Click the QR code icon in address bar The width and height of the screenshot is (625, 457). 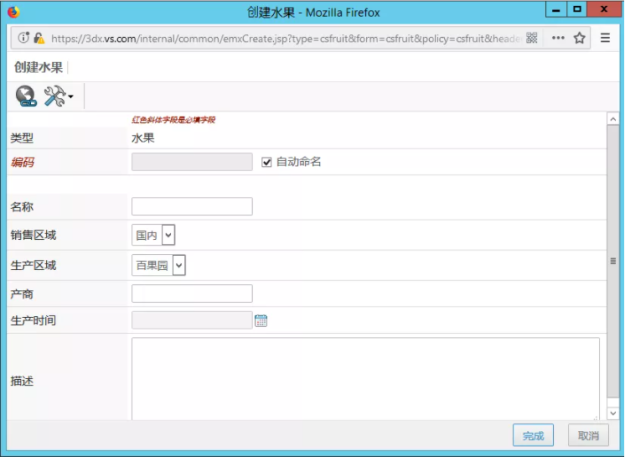pos(532,38)
